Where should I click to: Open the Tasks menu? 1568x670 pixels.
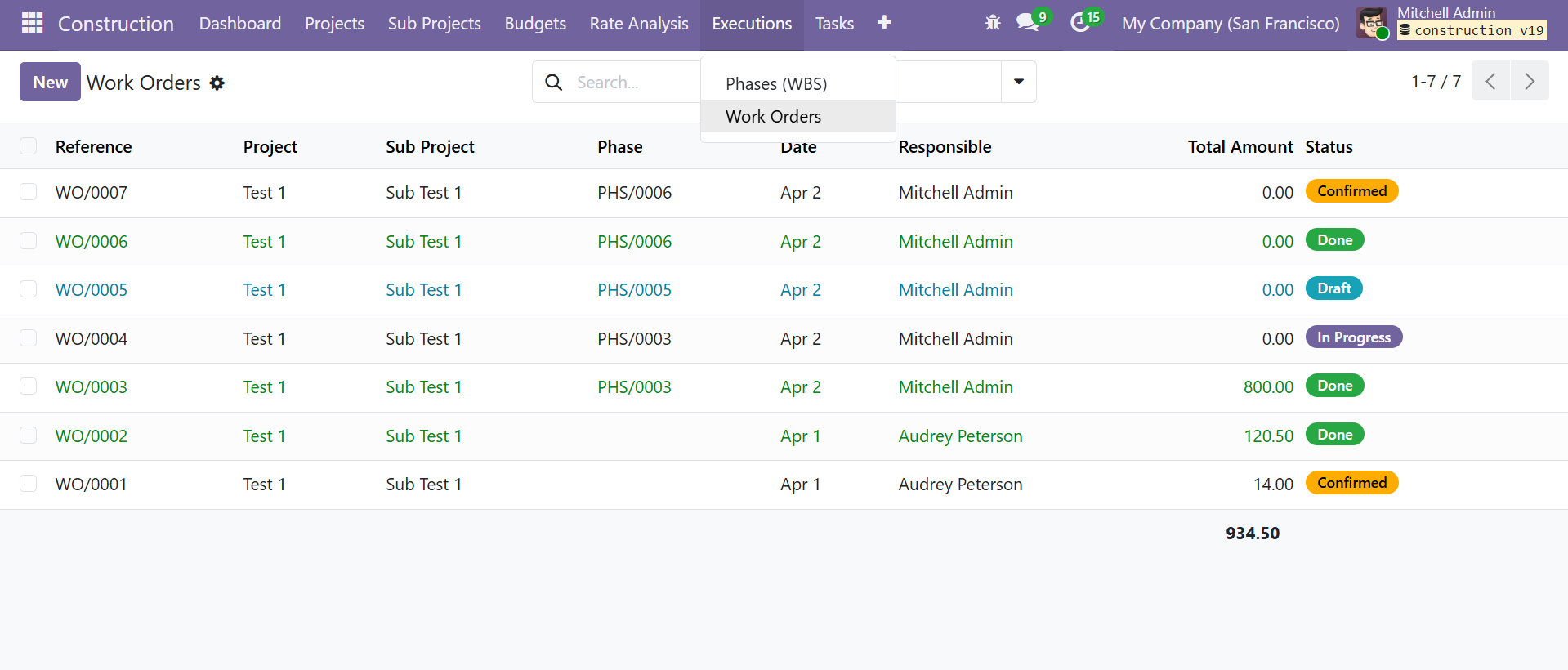[834, 24]
